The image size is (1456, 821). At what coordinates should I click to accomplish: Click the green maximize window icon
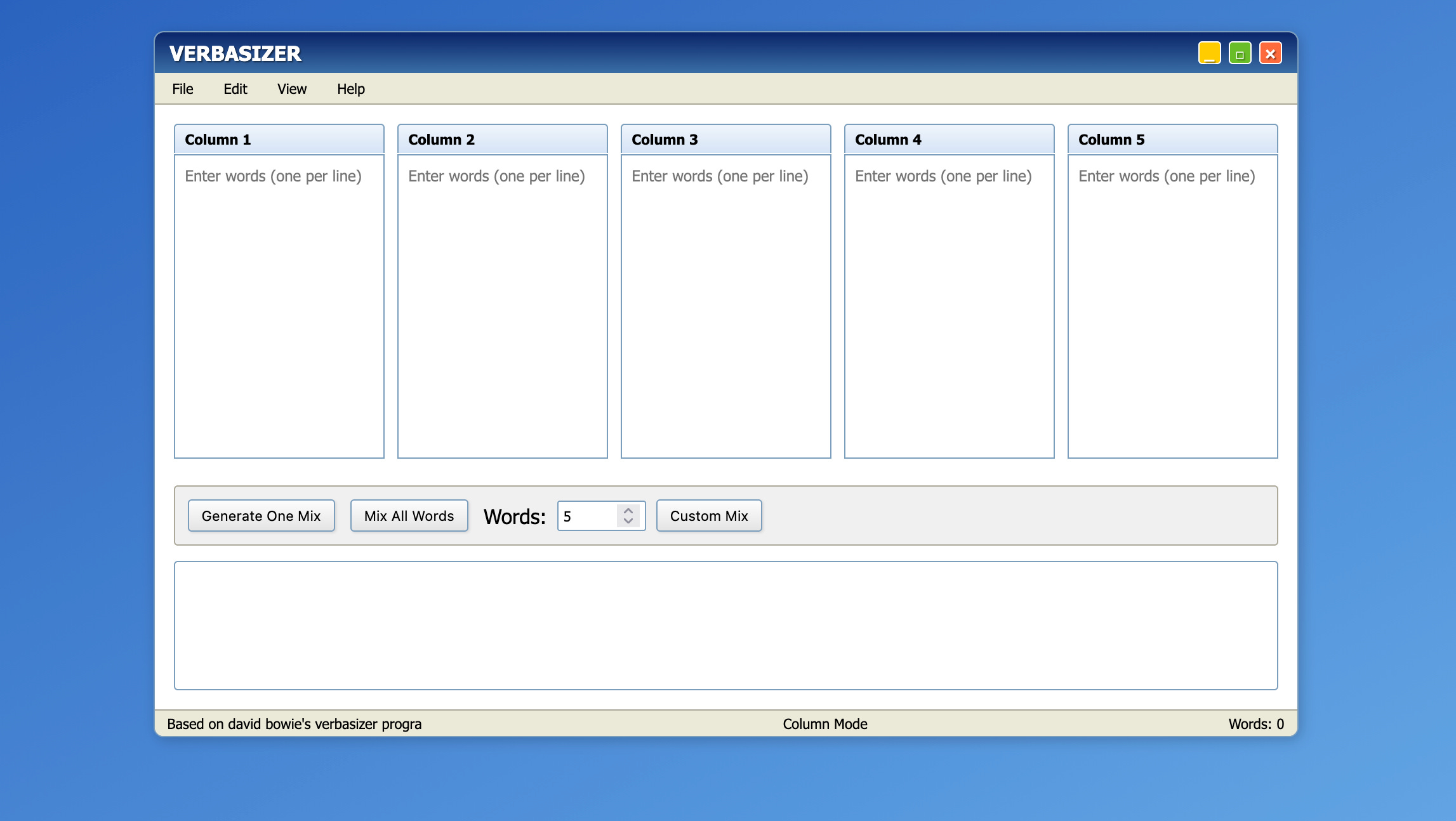click(1240, 53)
